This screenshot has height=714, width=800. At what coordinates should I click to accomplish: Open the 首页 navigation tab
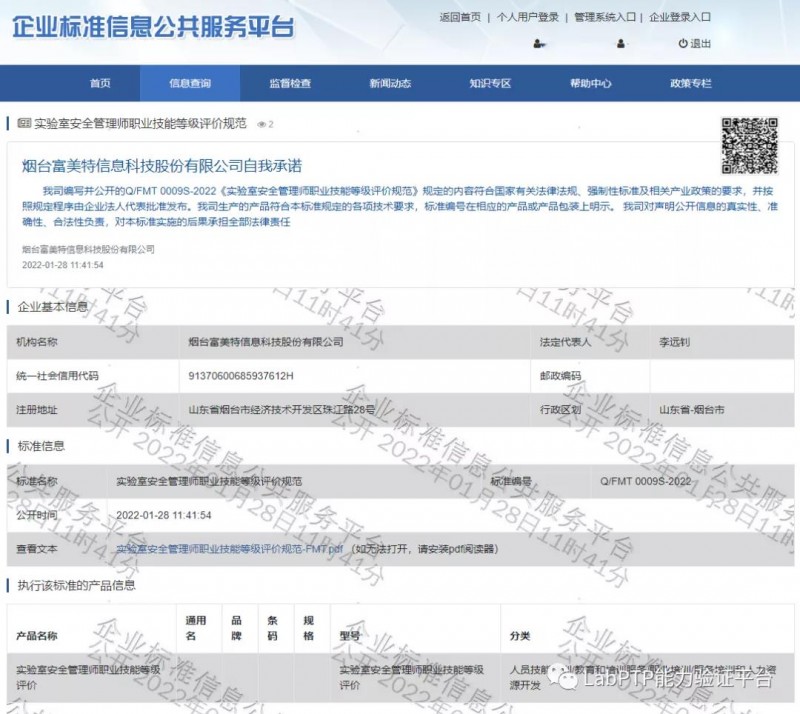[x=100, y=83]
